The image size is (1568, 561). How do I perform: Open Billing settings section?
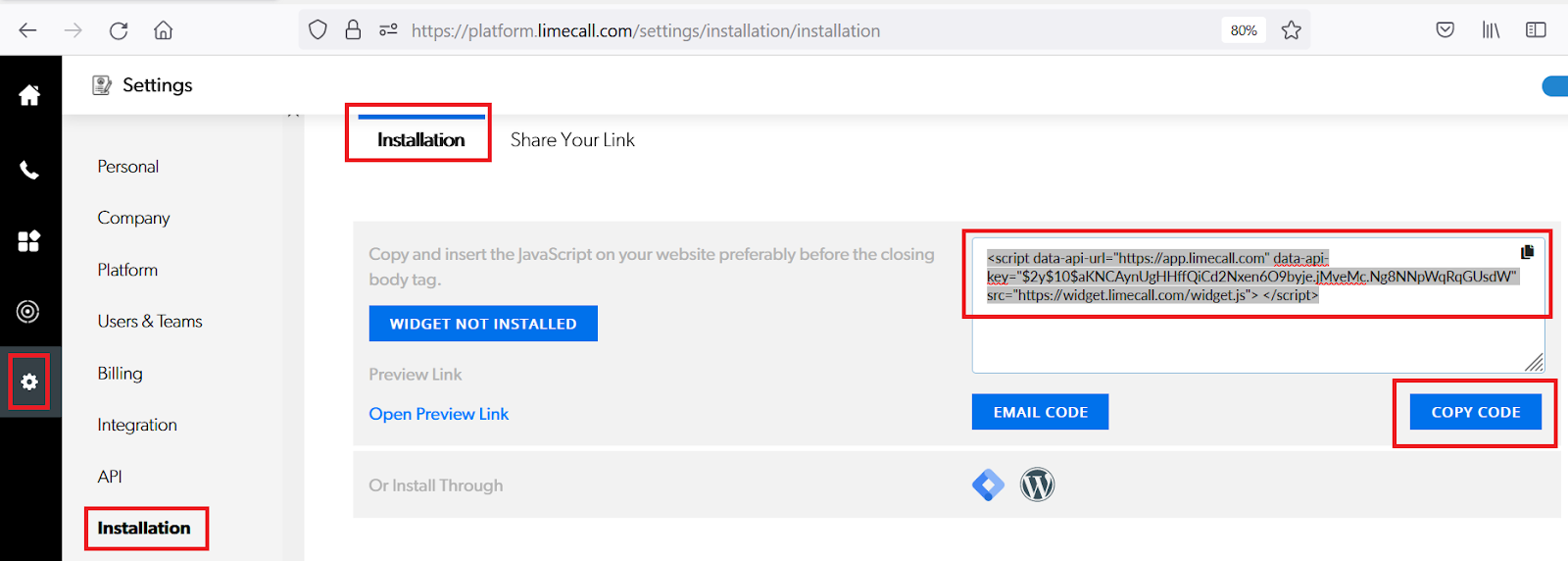tap(120, 374)
